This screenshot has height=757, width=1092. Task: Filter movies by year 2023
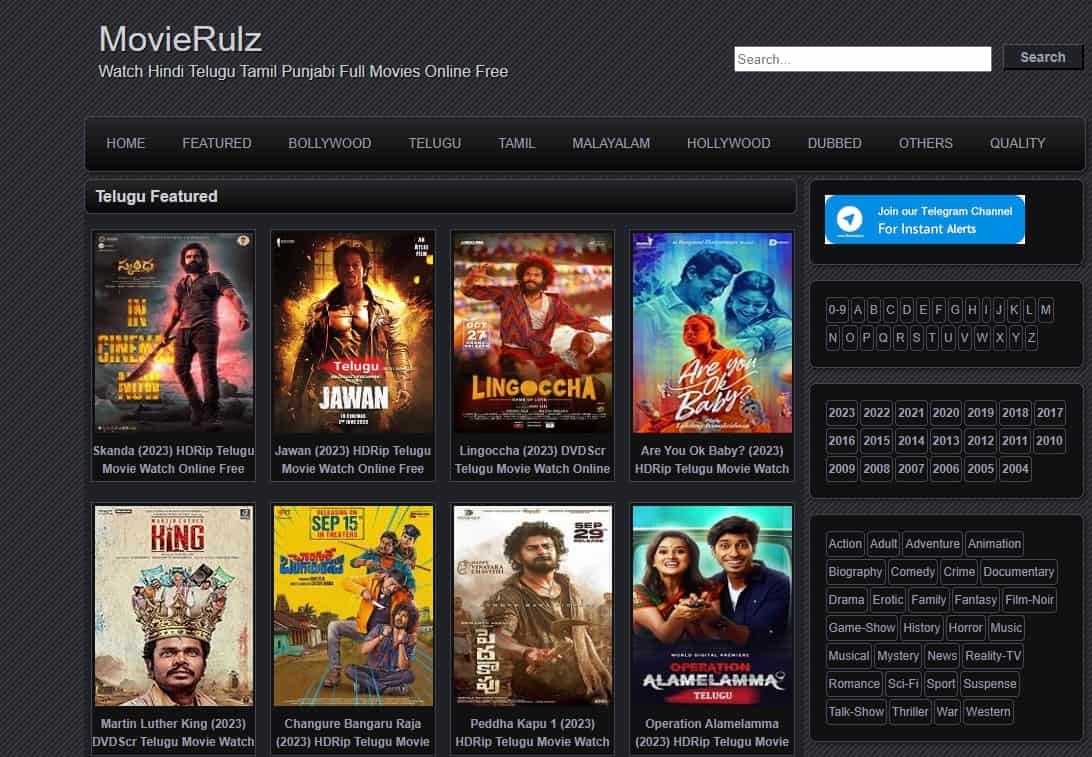point(842,413)
